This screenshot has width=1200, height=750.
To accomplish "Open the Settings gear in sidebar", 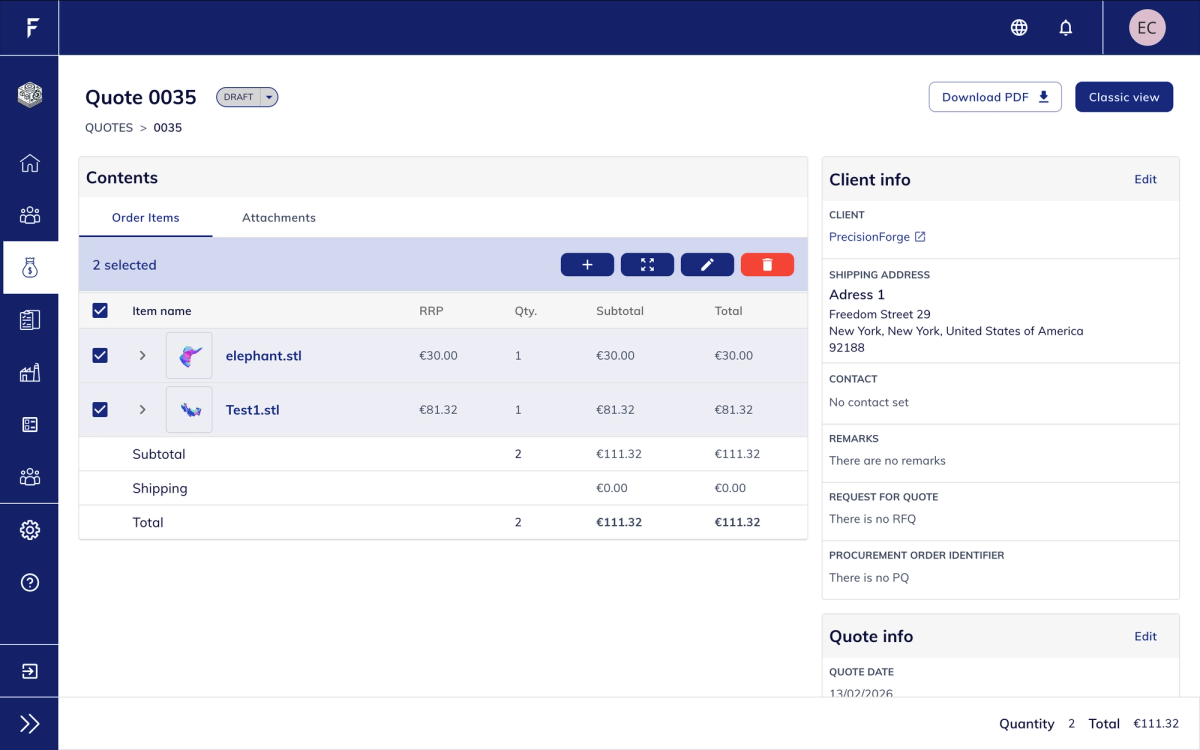I will [x=30, y=530].
